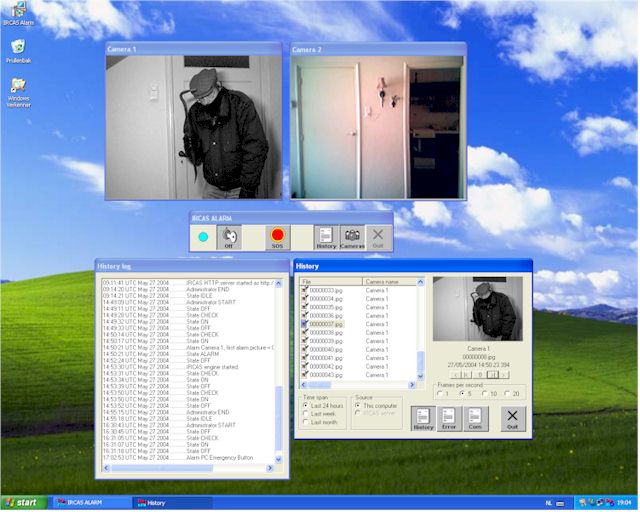This screenshot has height=512, width=640.
Task: Click the cyan status indicator in IRCAS ALARM
Action: 203,237
